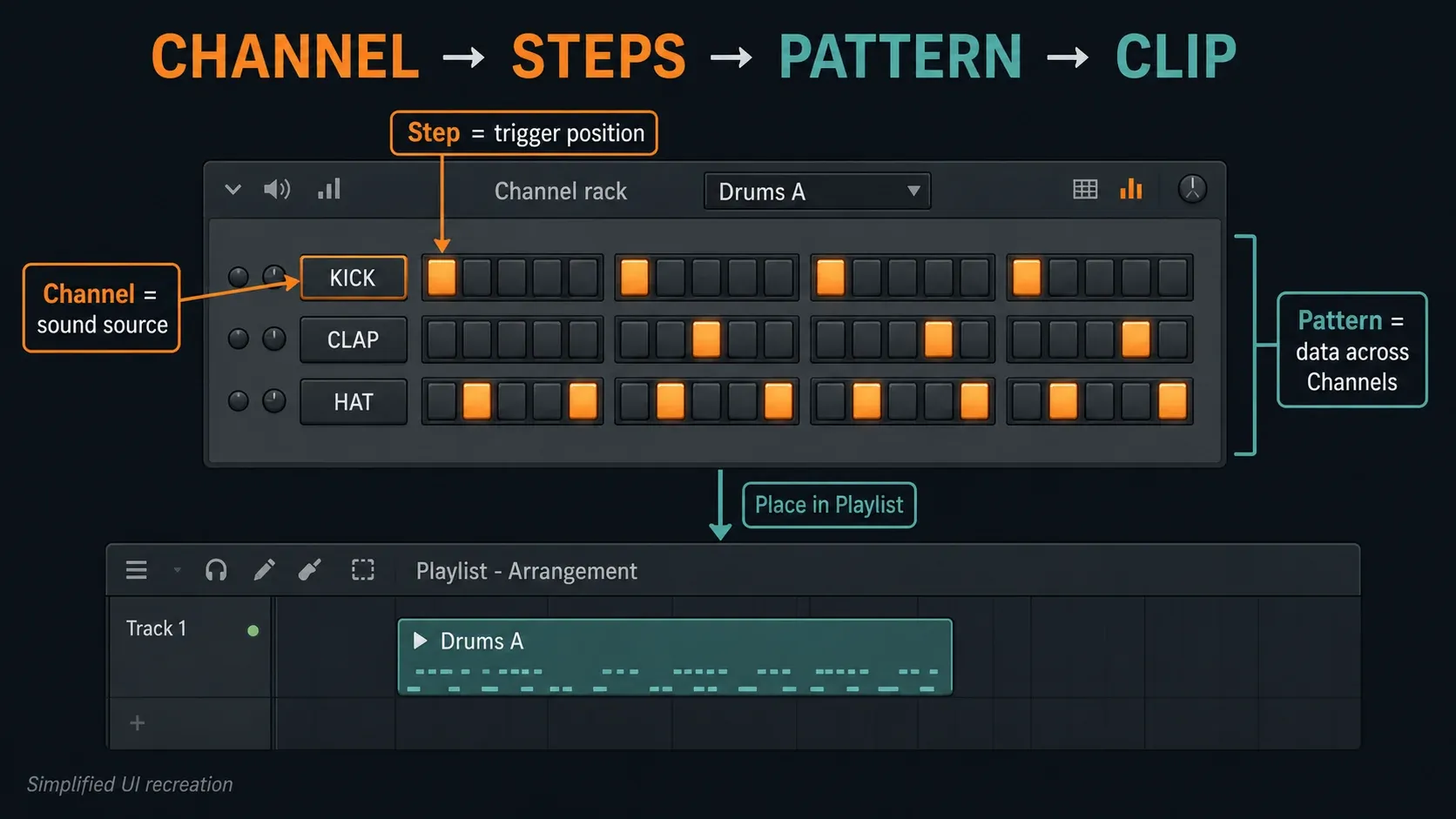Select the HAT channel button

(354, 401)
